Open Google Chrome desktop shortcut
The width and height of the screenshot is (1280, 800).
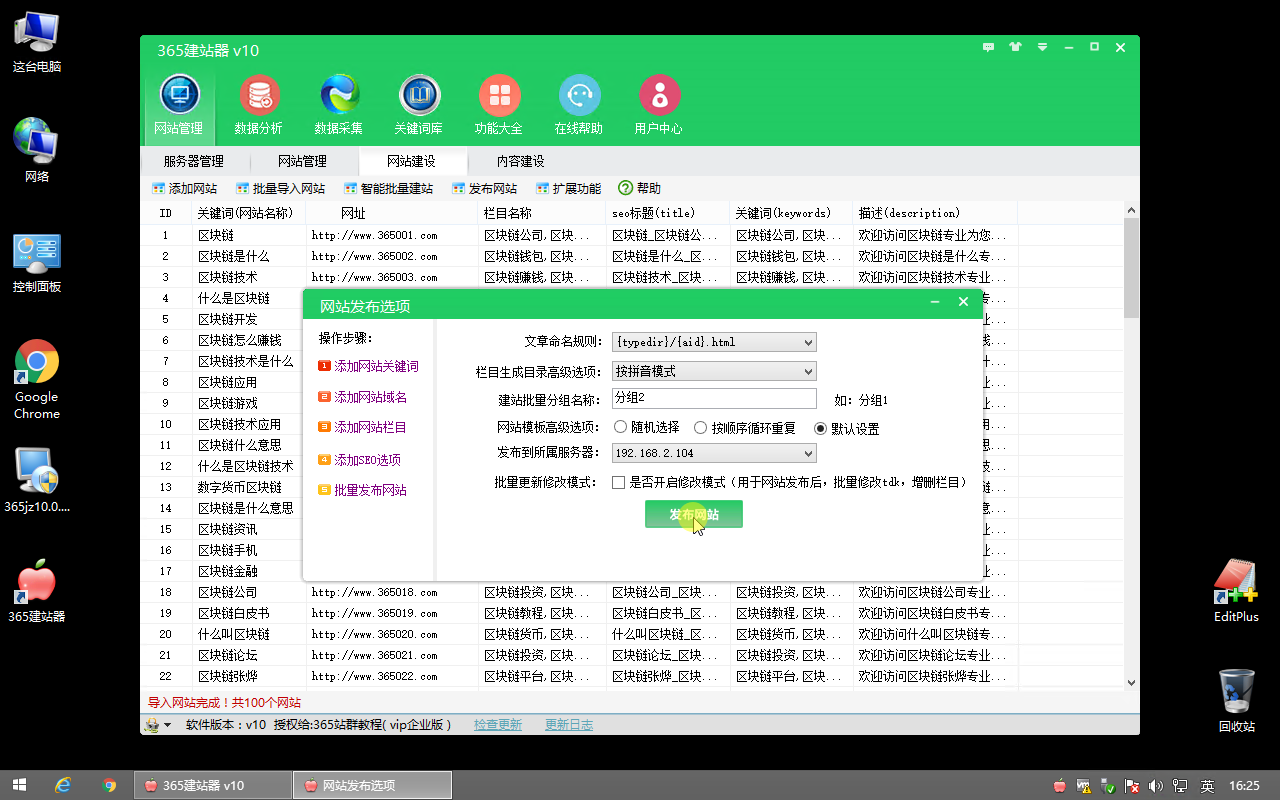click(37, 380)
